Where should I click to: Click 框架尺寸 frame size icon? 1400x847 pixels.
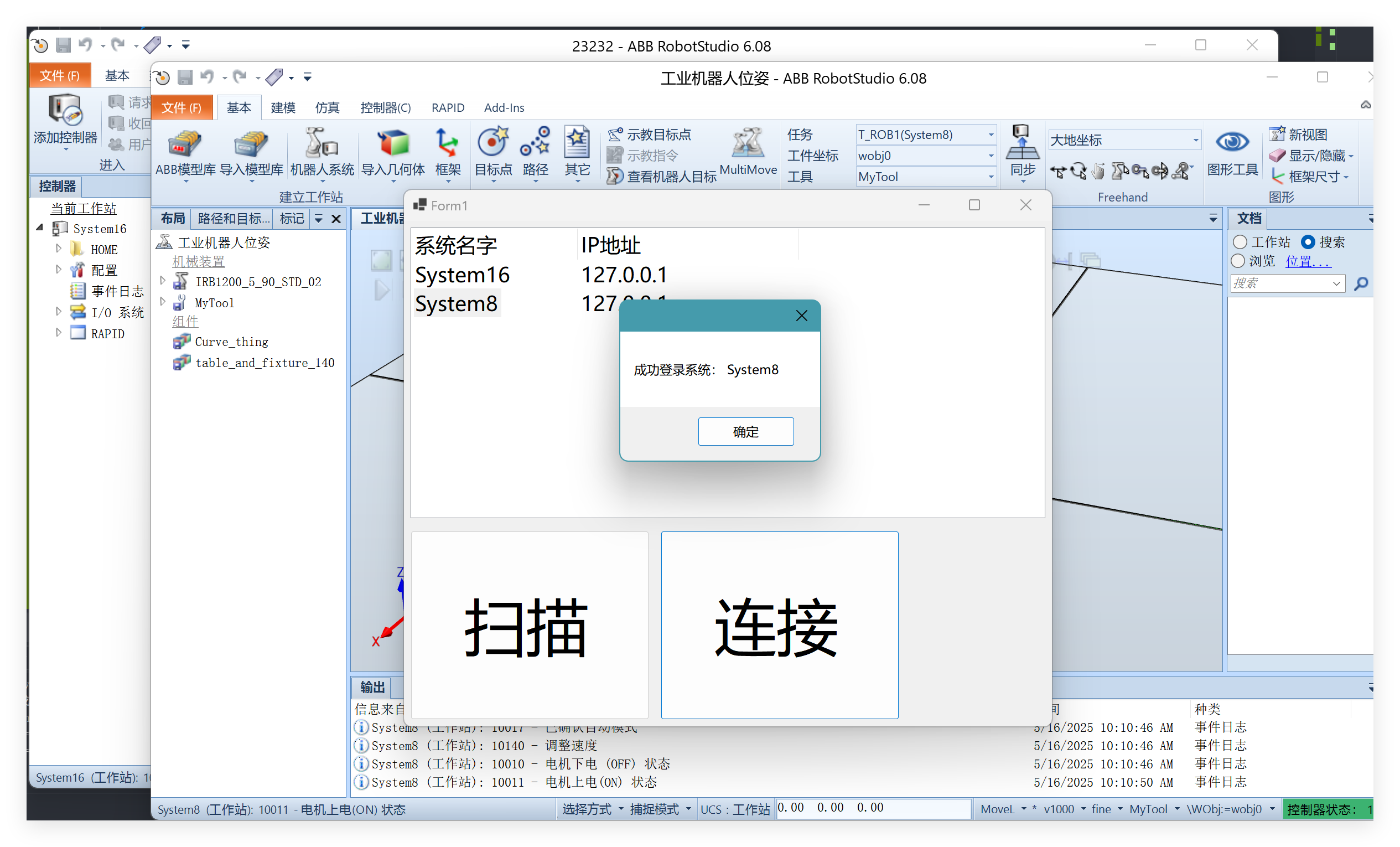pos(1277,177)
